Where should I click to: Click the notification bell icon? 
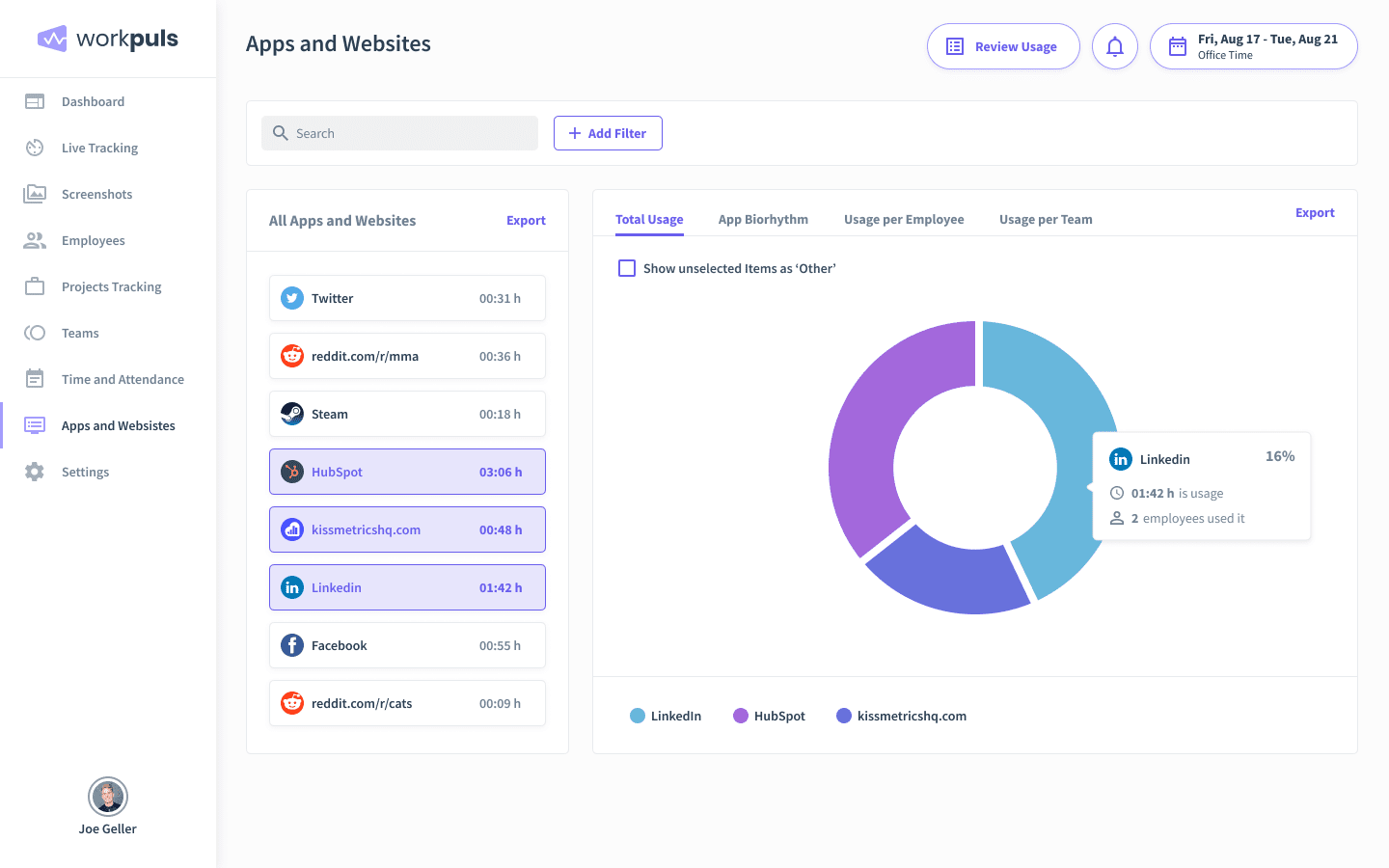pos(1115,45)
